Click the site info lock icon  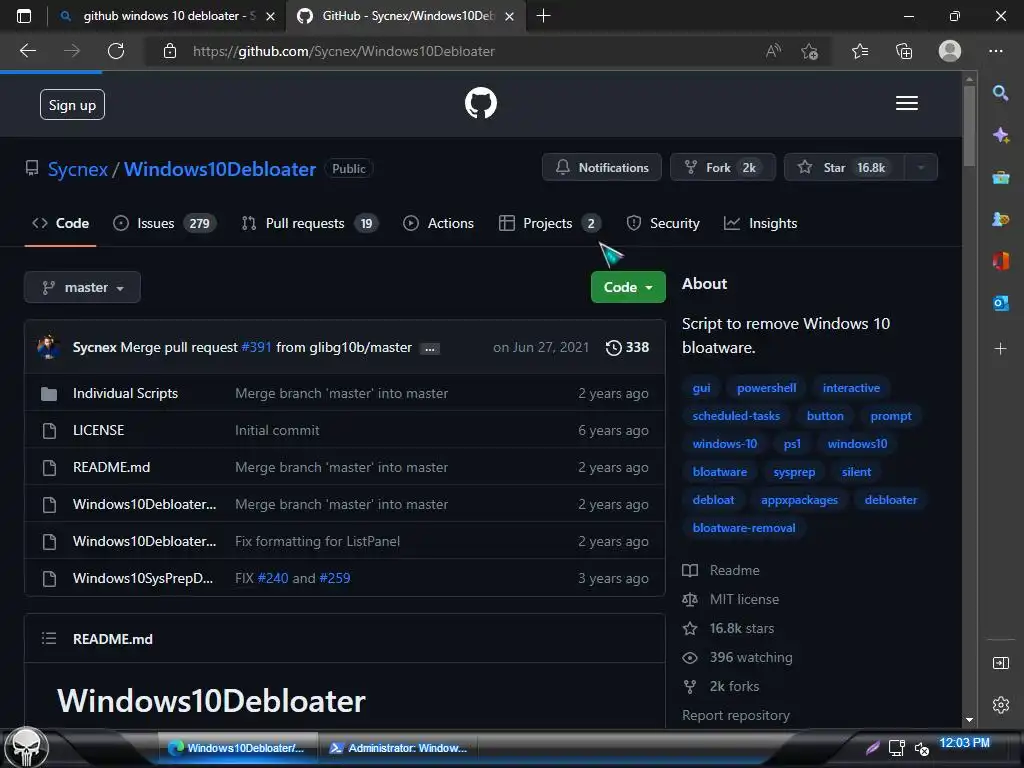170,51
